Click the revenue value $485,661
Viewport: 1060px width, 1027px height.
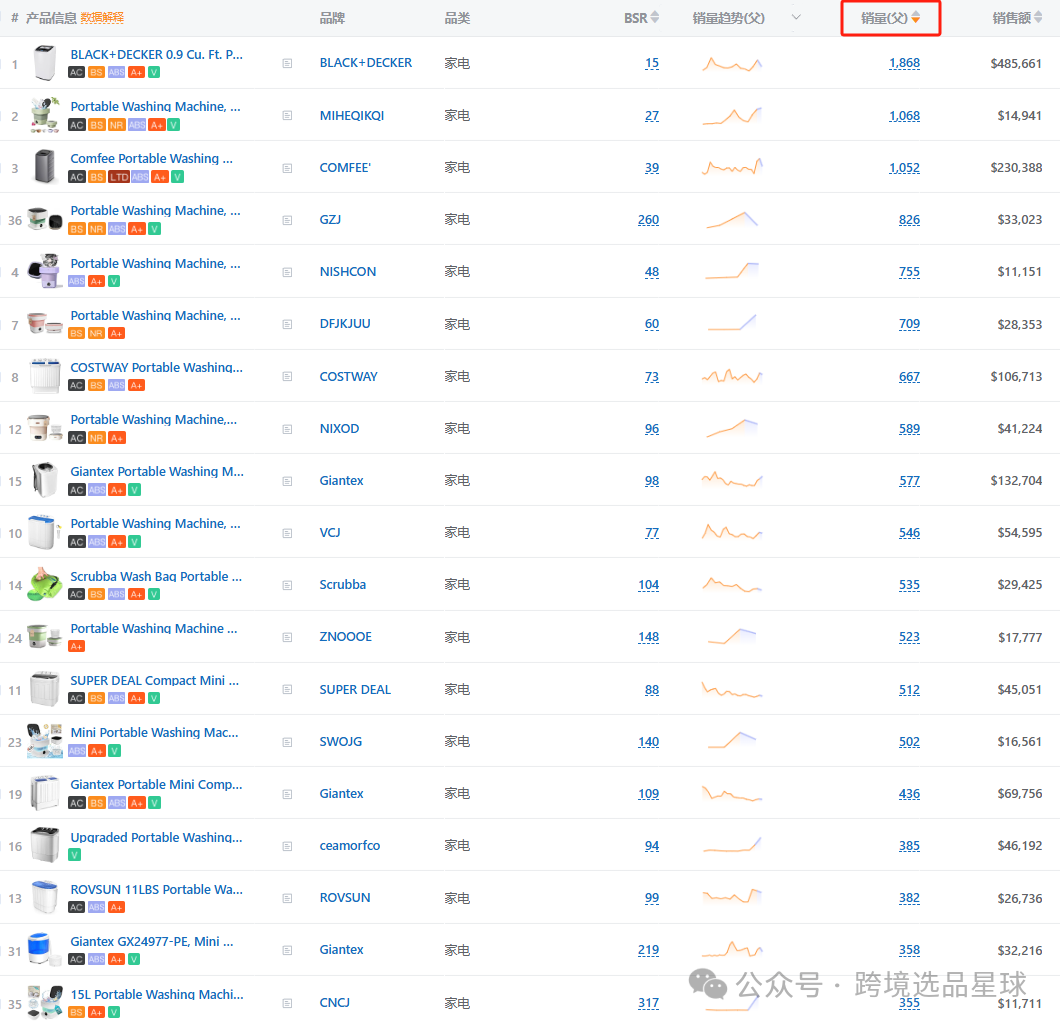(x=1016, y=64)
